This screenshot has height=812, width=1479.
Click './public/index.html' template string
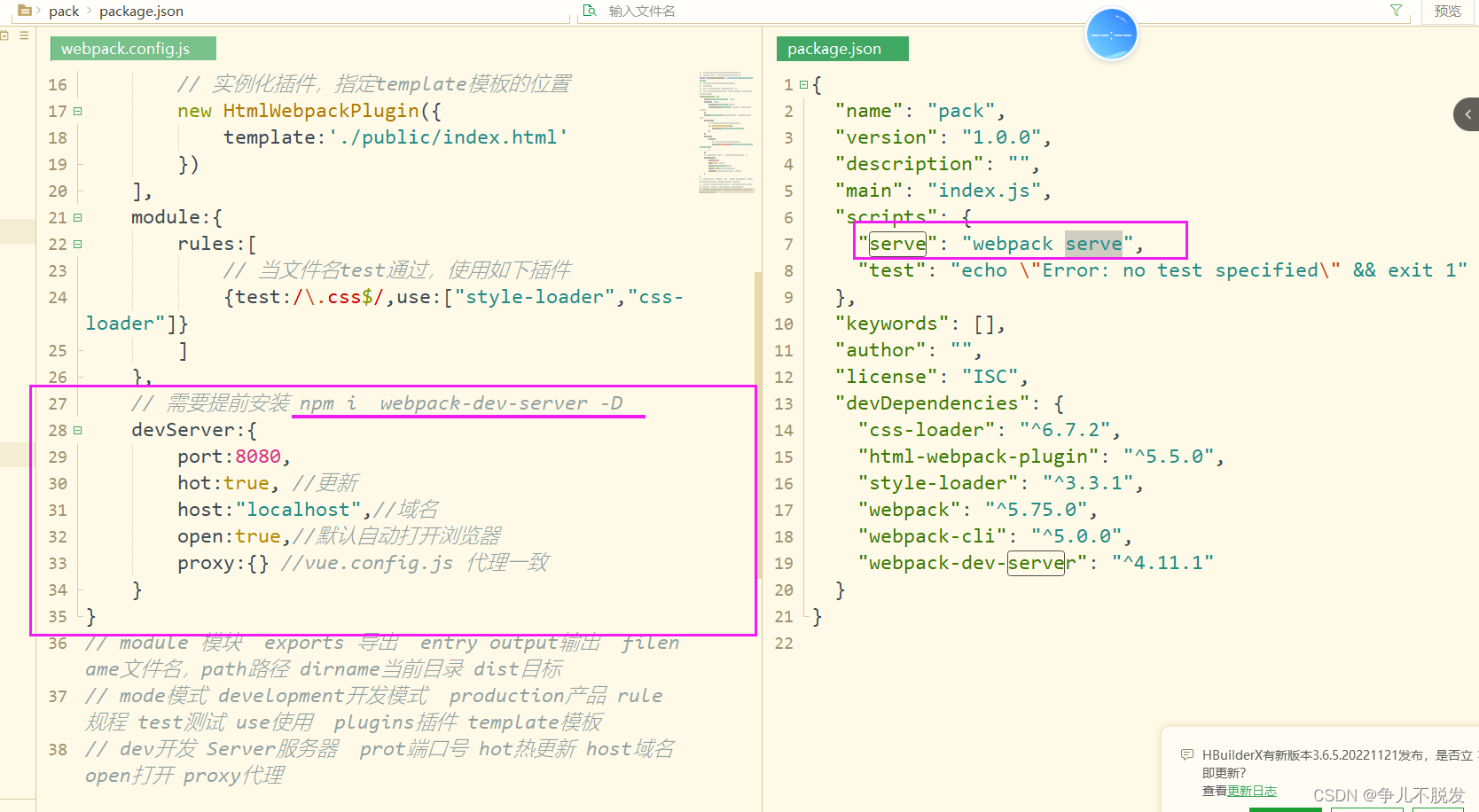[449, 137]
